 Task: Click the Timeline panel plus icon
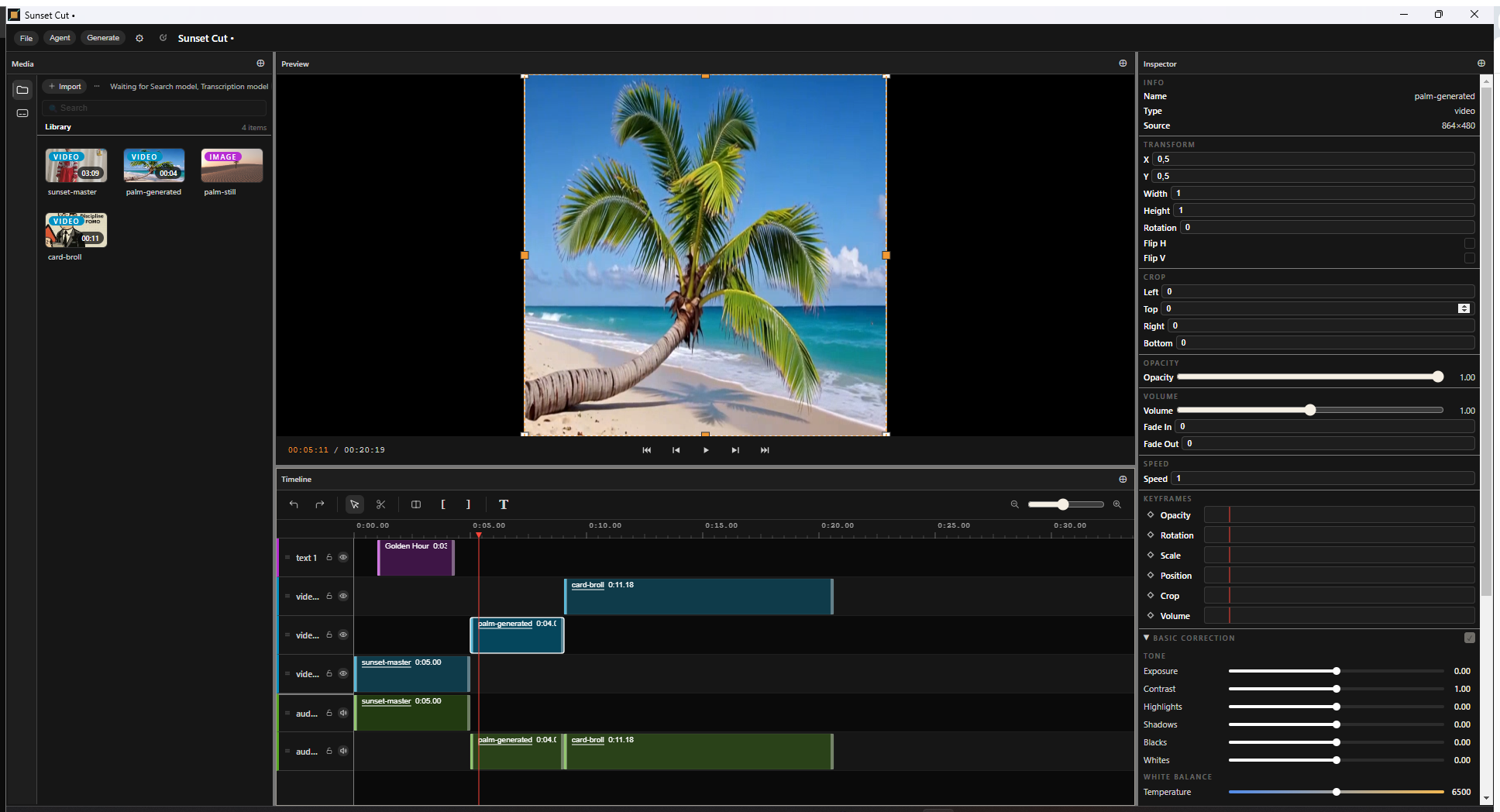1123,479
